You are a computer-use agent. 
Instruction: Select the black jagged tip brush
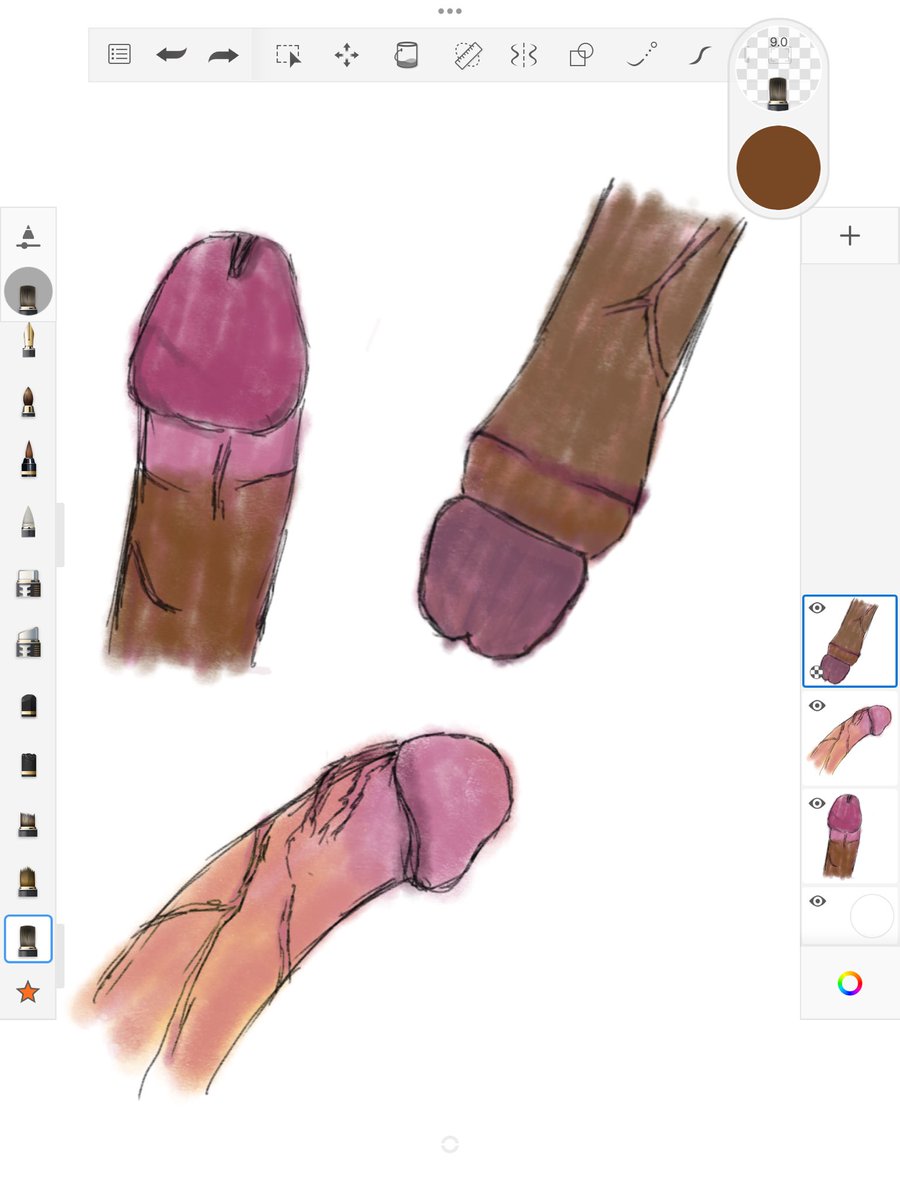28,765
